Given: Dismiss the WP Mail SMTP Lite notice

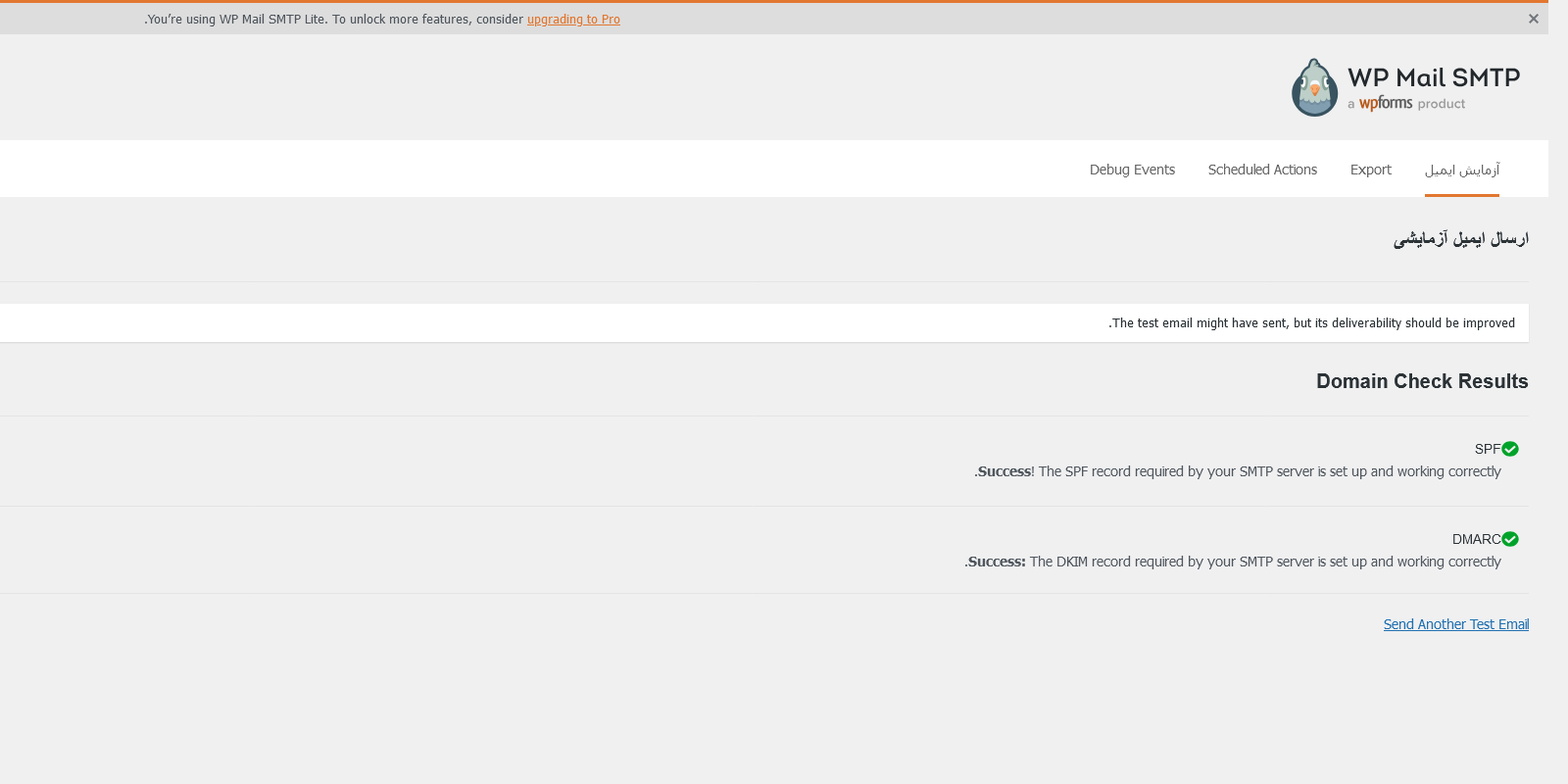Looking at the screenshot, I should [1534, 19].
